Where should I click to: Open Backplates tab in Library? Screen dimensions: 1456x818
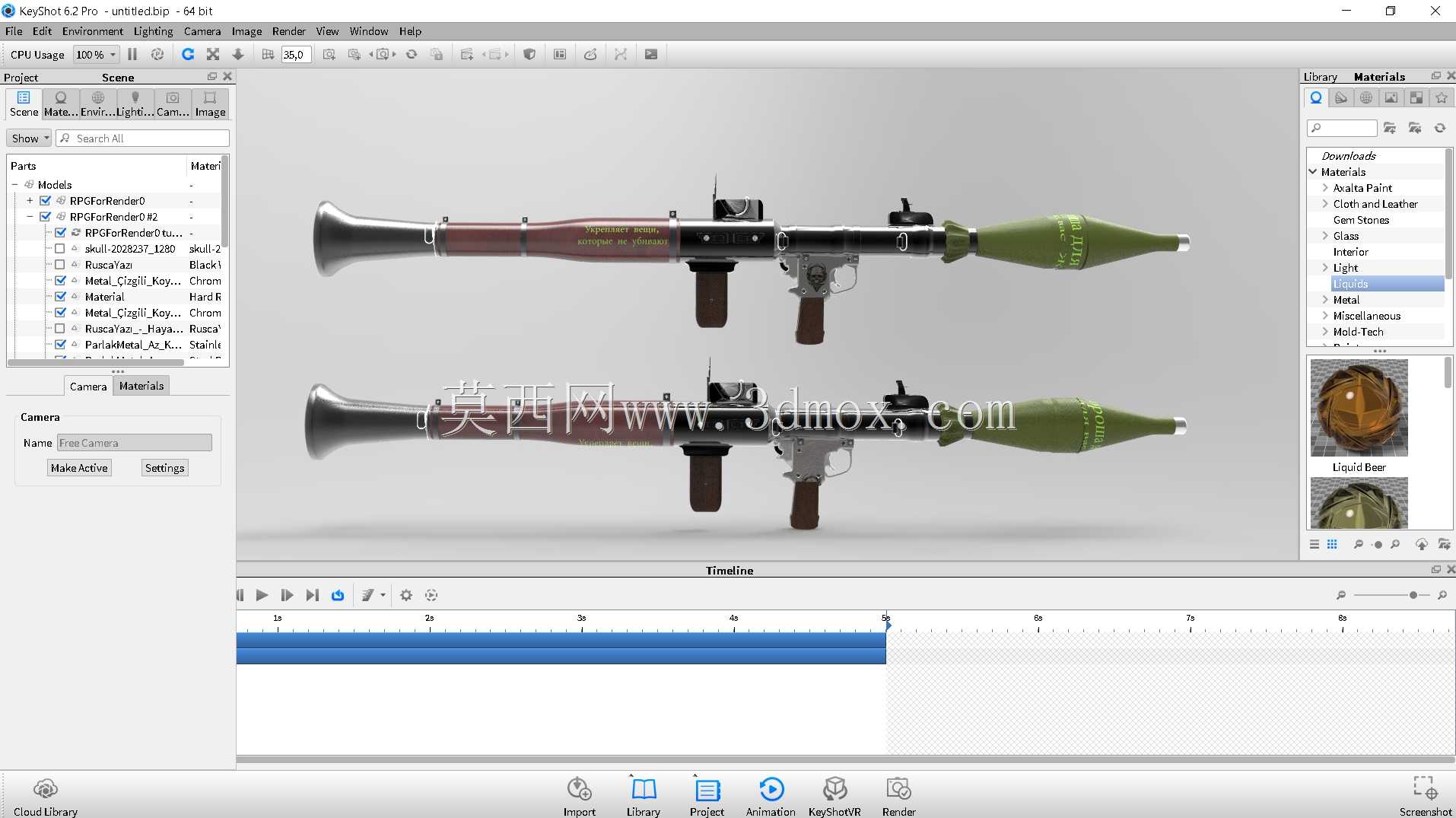1391,97
